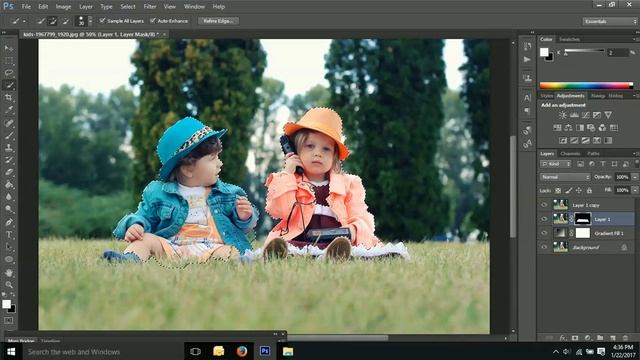Add a Vibrance adjustment
The width and height of the screenshot is (640, 360).
[608, 115]
